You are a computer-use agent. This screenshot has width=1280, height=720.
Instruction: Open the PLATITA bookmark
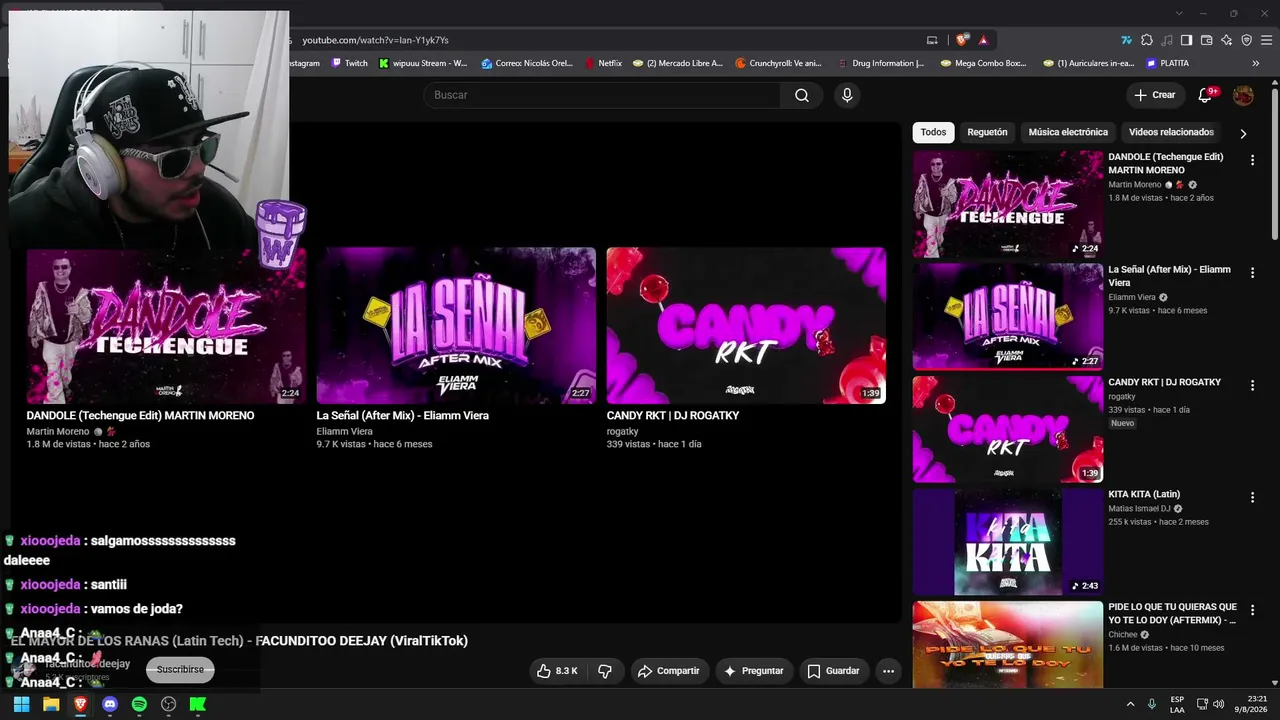(1168, 63)
